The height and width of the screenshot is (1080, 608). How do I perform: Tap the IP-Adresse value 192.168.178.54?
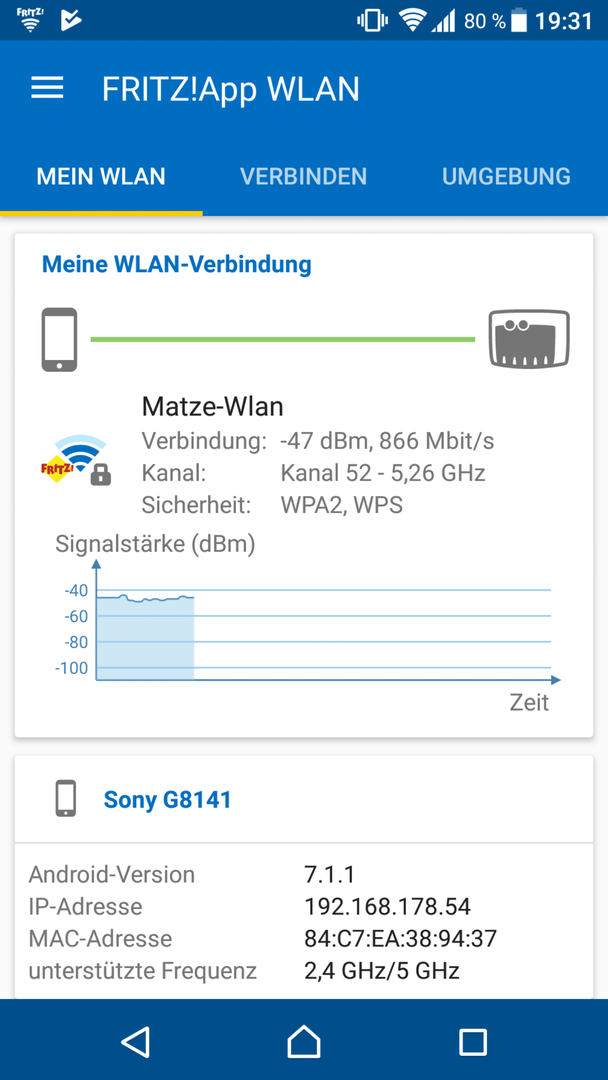pos(387,906)
